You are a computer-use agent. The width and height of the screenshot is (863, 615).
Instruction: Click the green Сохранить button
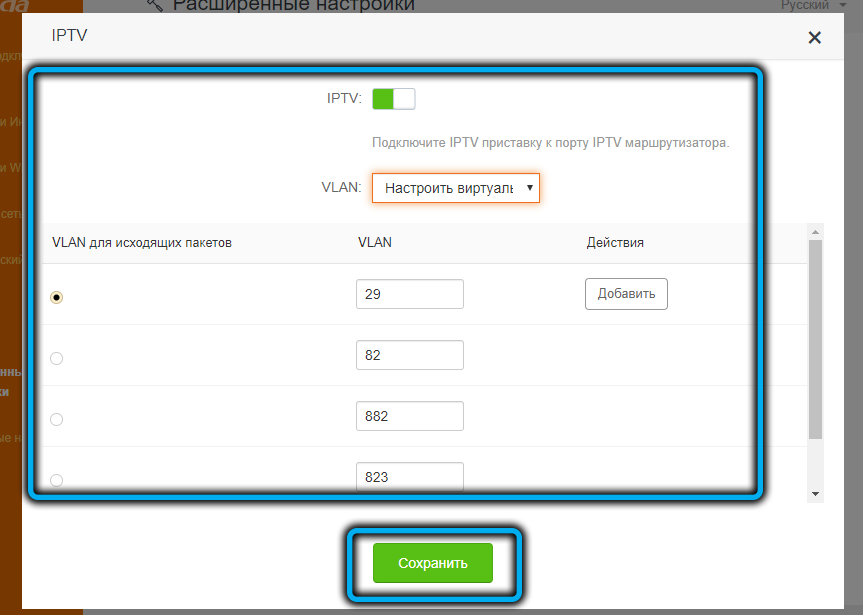[x=433, y=563]
